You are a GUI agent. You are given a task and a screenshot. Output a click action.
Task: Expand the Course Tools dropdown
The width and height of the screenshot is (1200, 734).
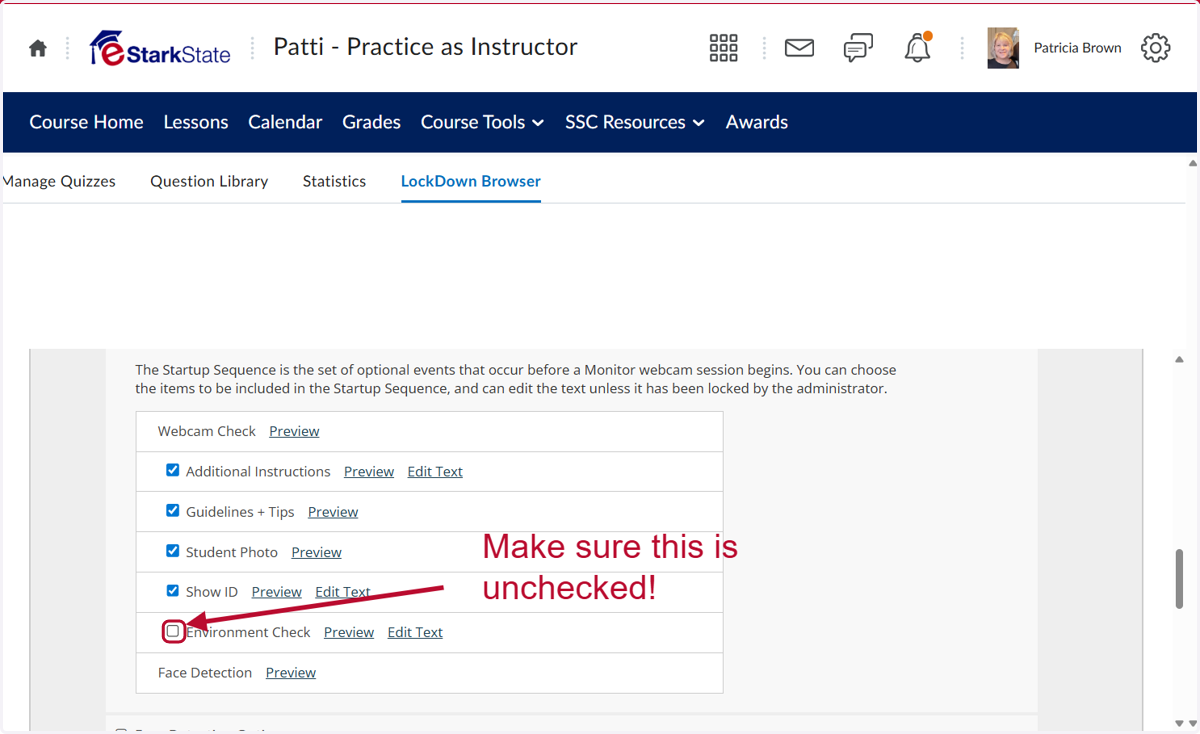[x=482, y=122]
